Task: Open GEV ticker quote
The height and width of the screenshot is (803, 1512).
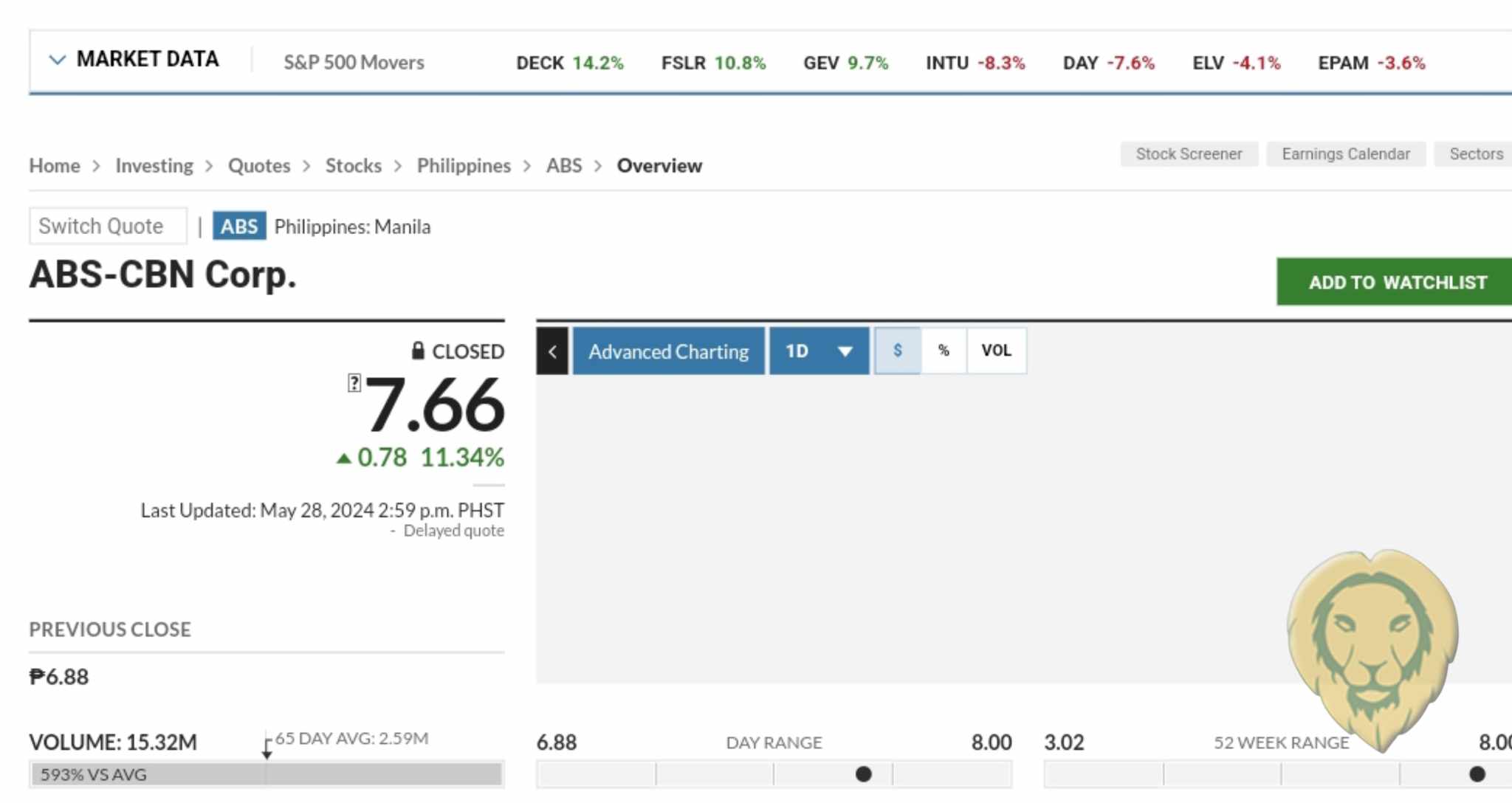Action: pos(845,63)
